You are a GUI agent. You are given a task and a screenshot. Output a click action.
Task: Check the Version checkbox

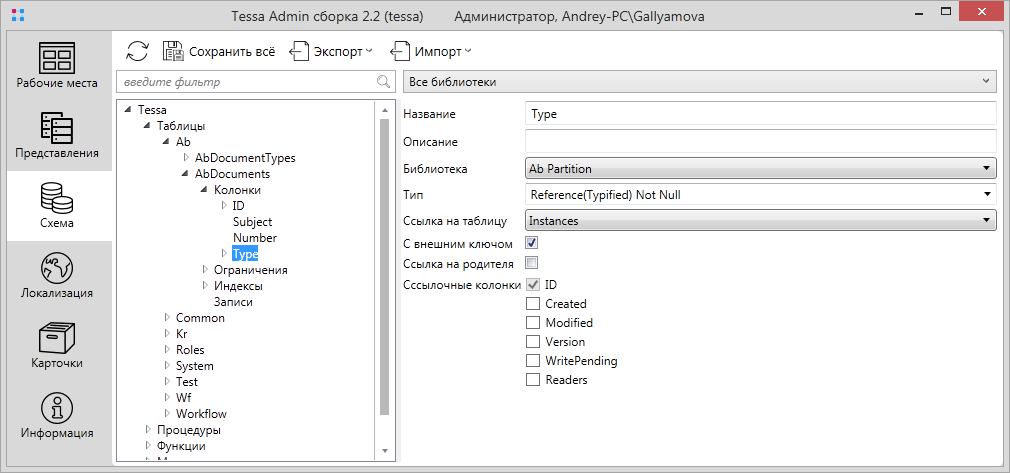coord(533,341)
